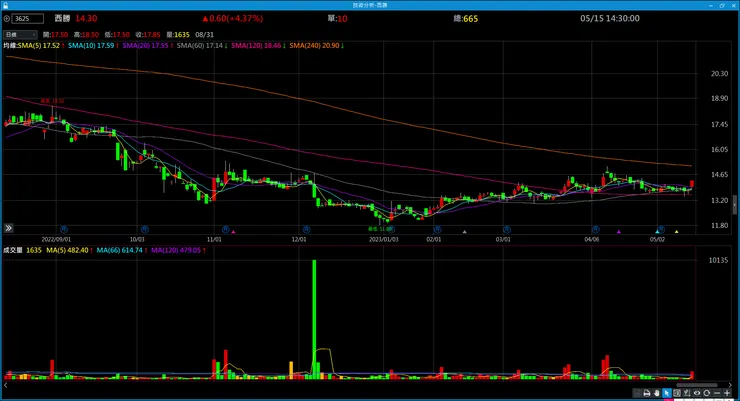The image size is (740, 401).
Task: Click the month marker above 03/01
Action: pos(507,229)
